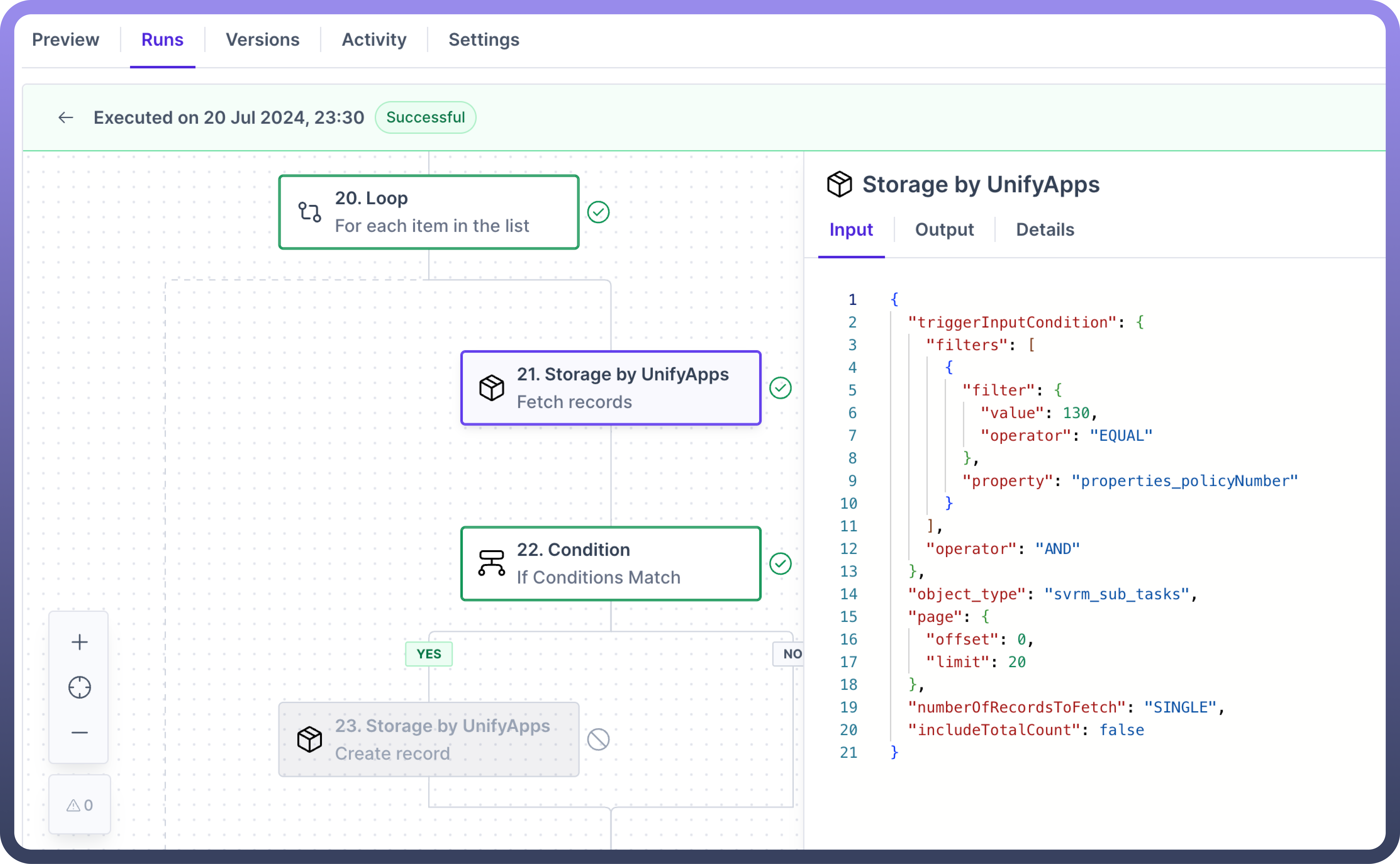Screen dimensions: 1400x864
Task: Click the YES branch label
Action: click(429, 654)
